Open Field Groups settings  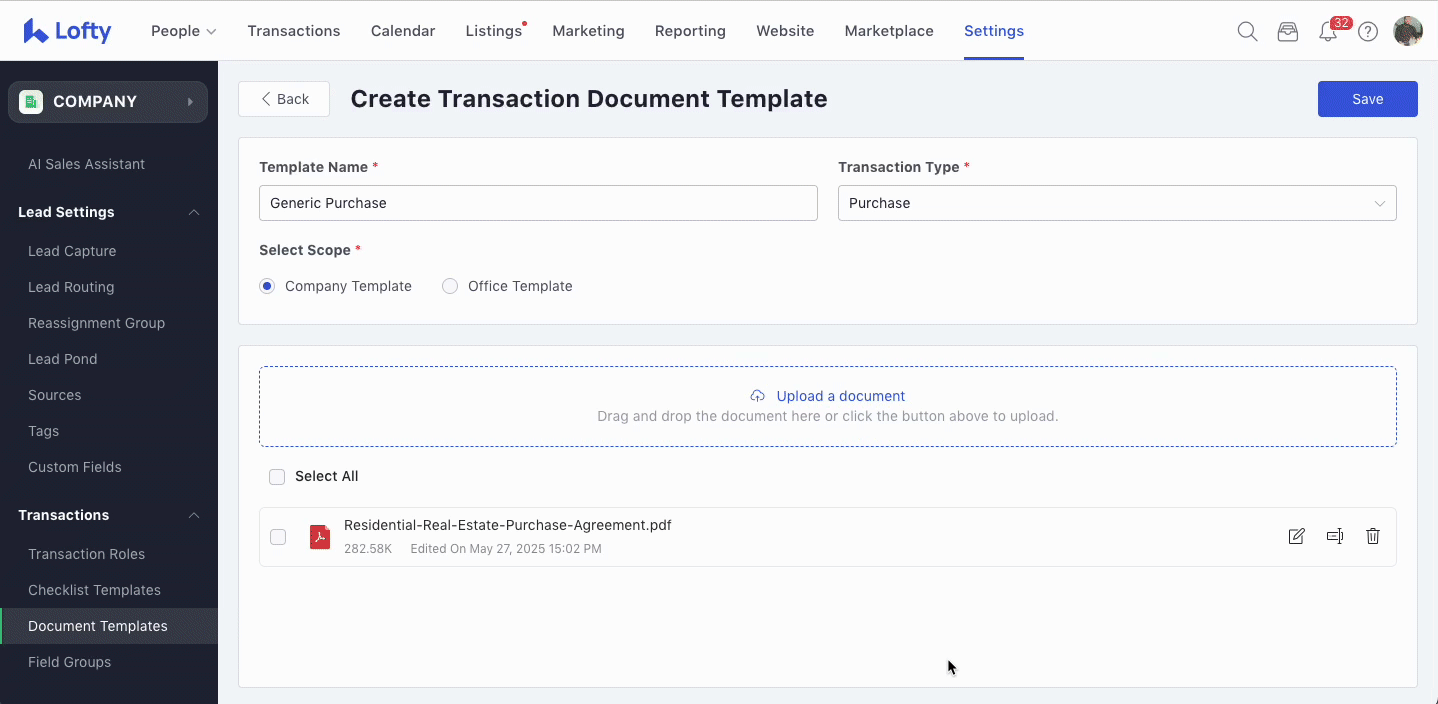(70, 662)
